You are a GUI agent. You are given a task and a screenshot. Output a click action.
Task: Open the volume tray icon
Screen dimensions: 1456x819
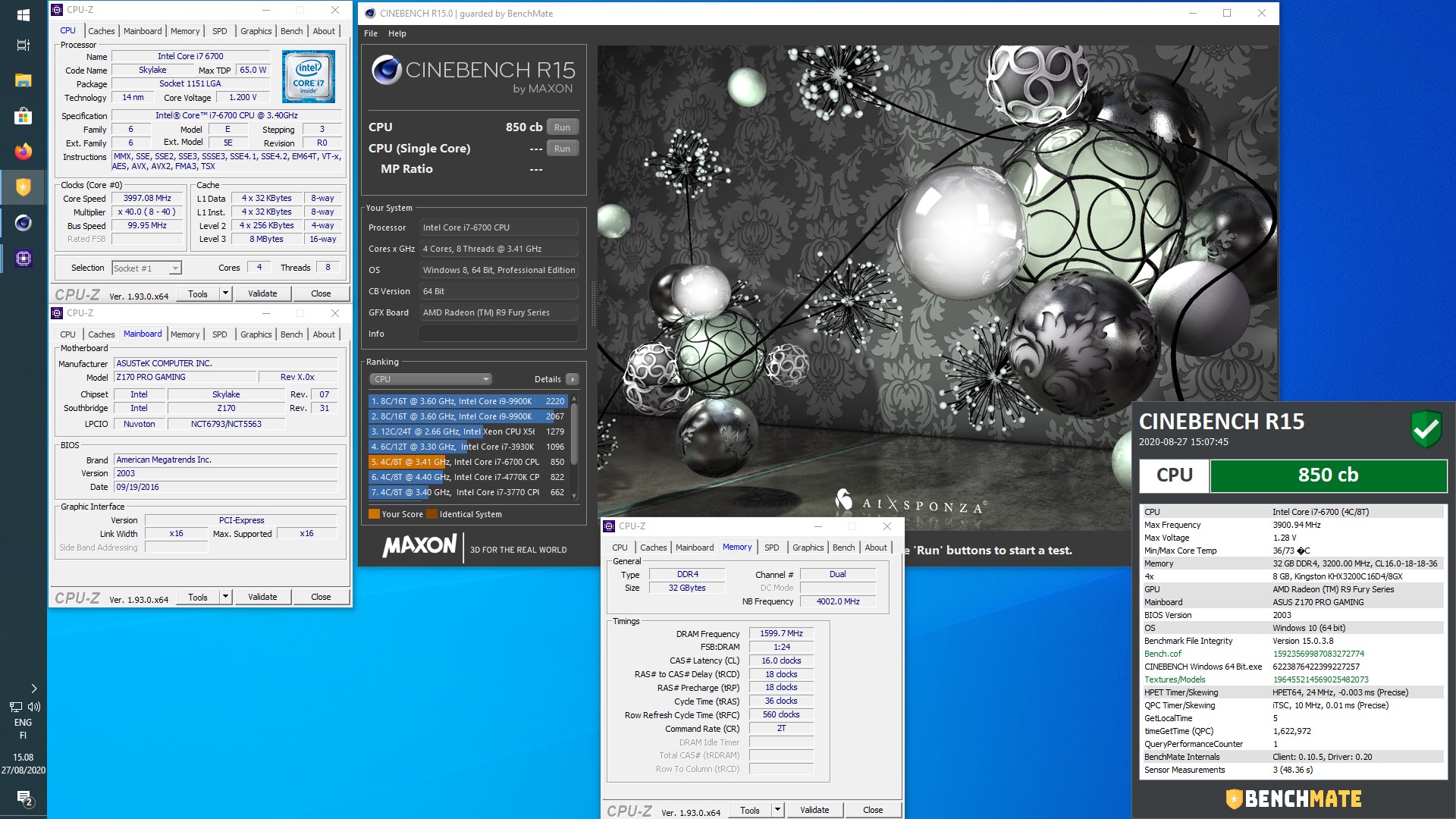click(x=33, y=706)
